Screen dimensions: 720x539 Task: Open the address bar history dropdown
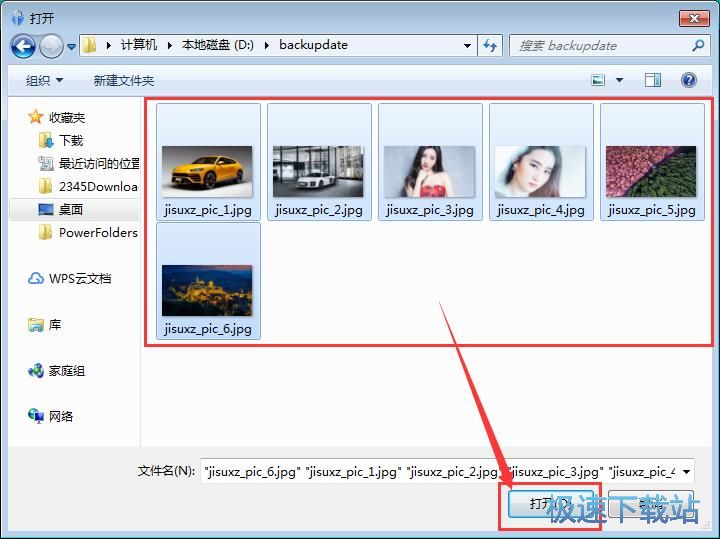click(x=467, y=45)
